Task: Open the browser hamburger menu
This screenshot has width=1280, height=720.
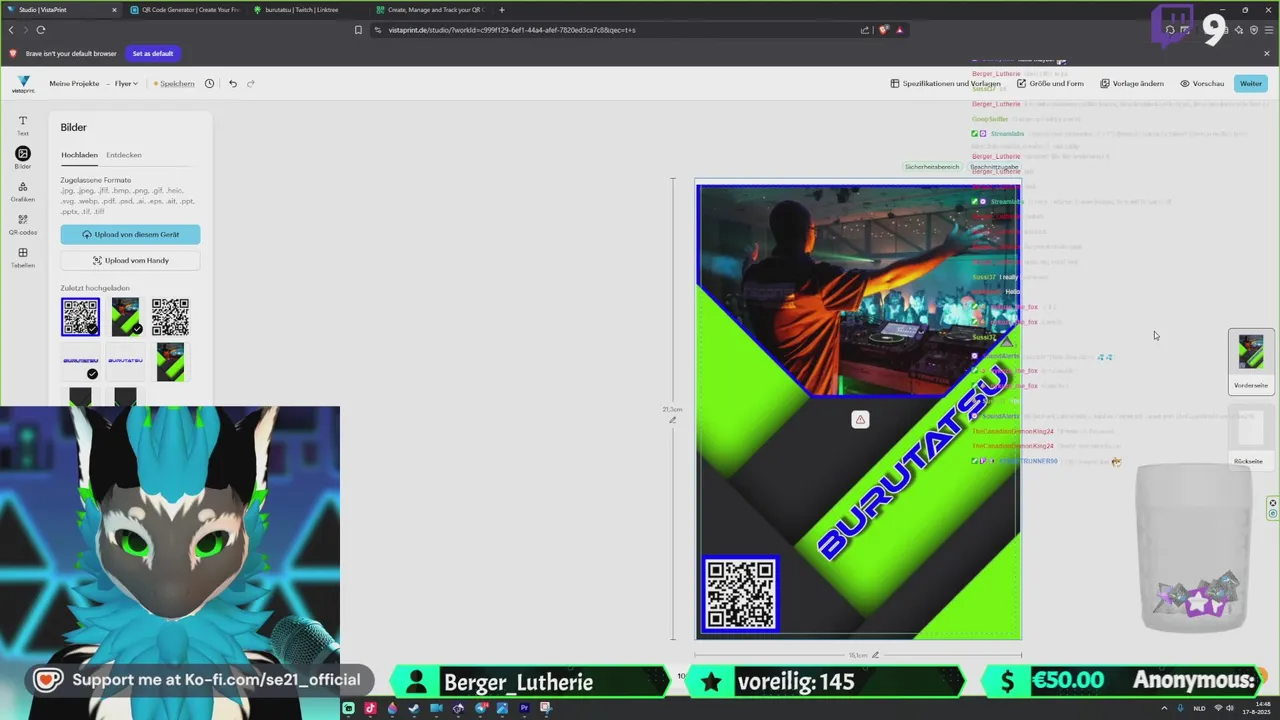Action: click(1268, 30)
